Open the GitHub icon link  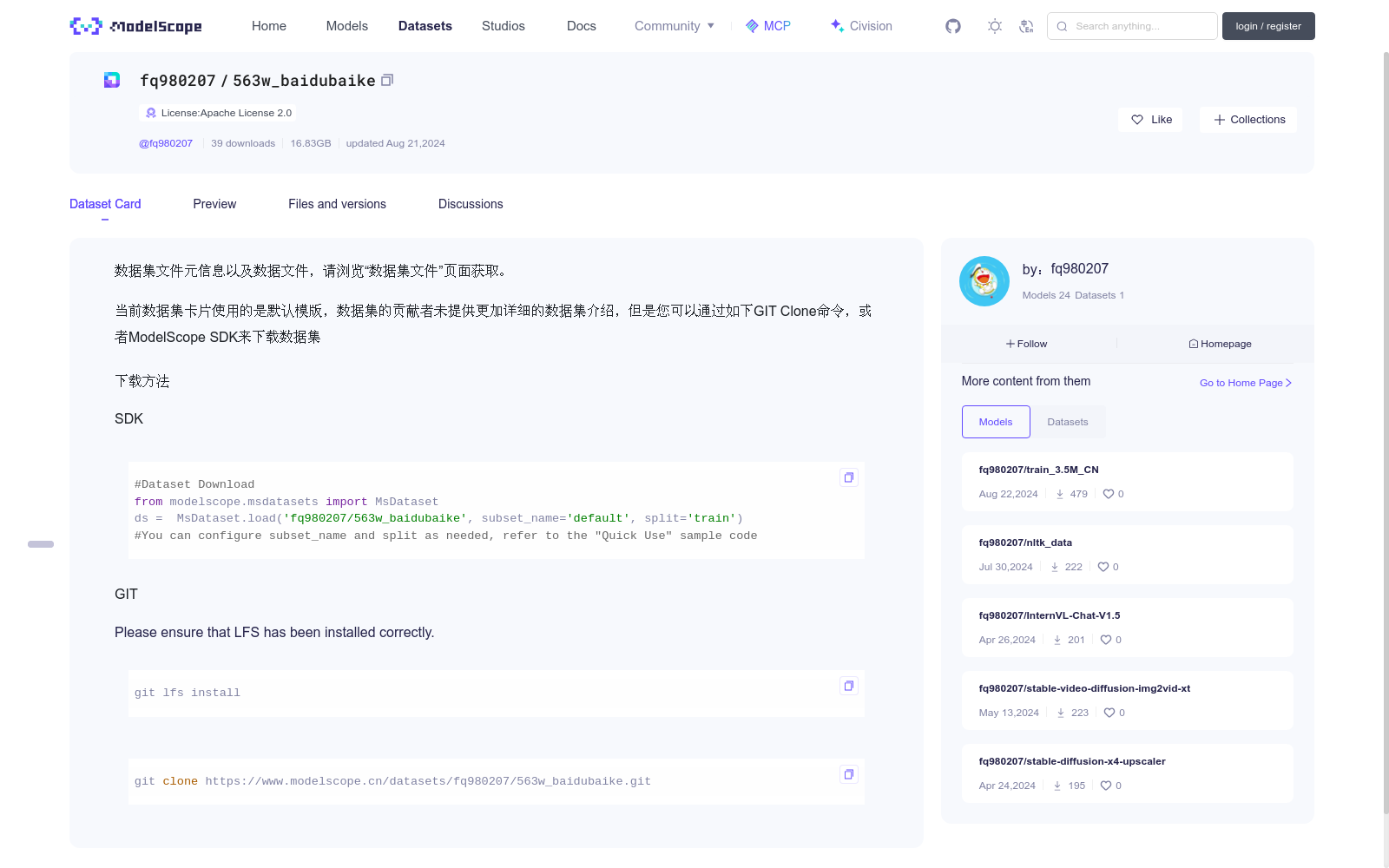tap(953, 26)
